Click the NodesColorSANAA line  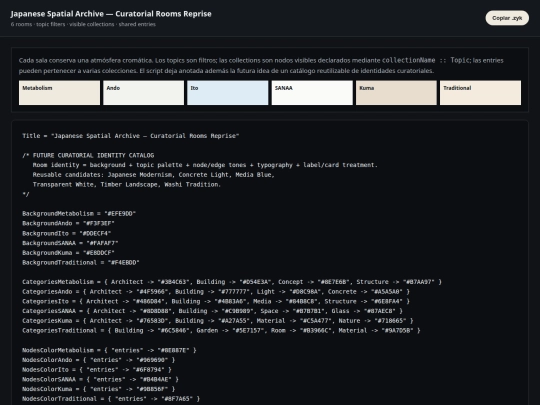click(x=100, y=379)
